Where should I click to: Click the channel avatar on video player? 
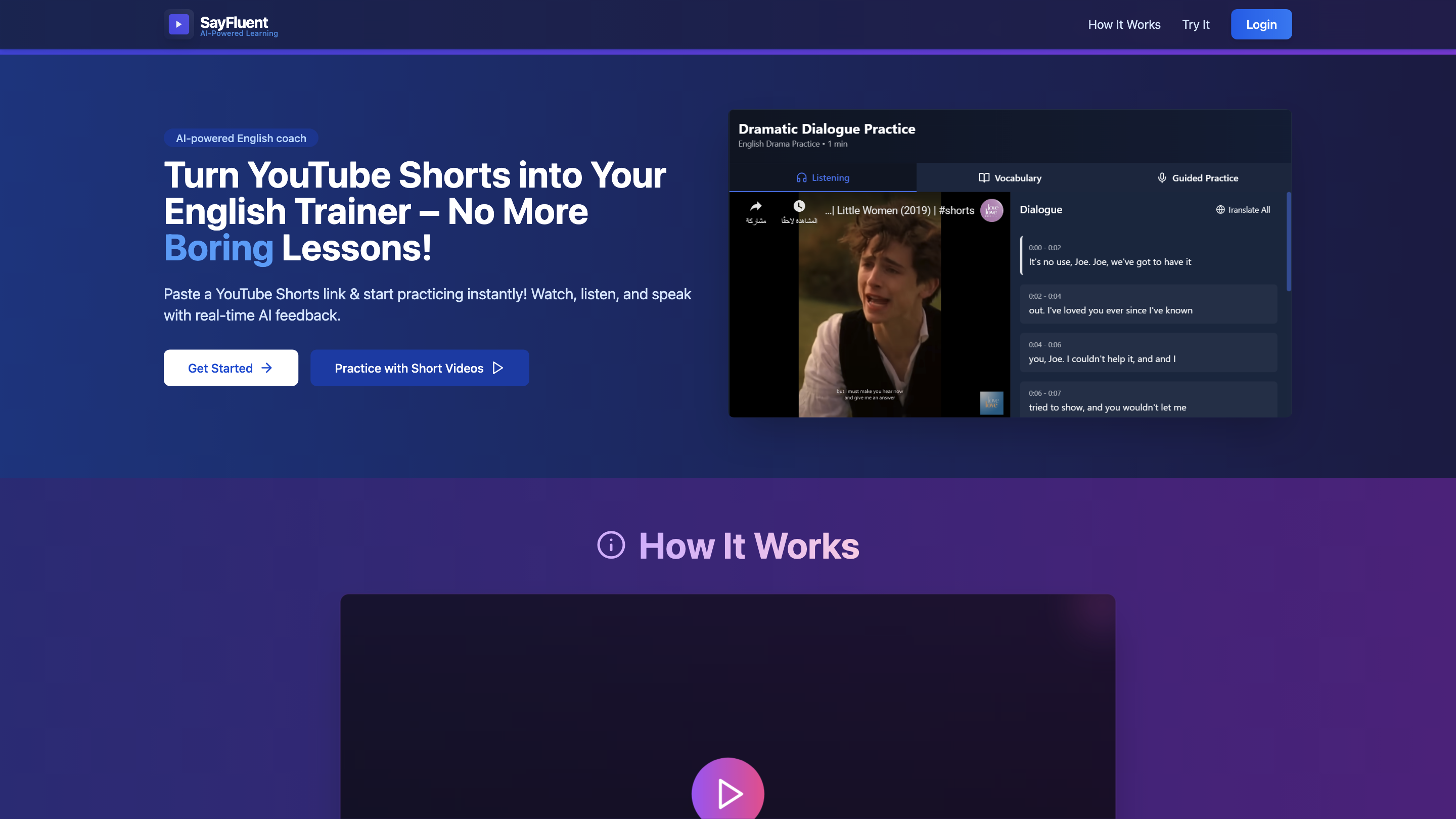[x=991, y=210]
